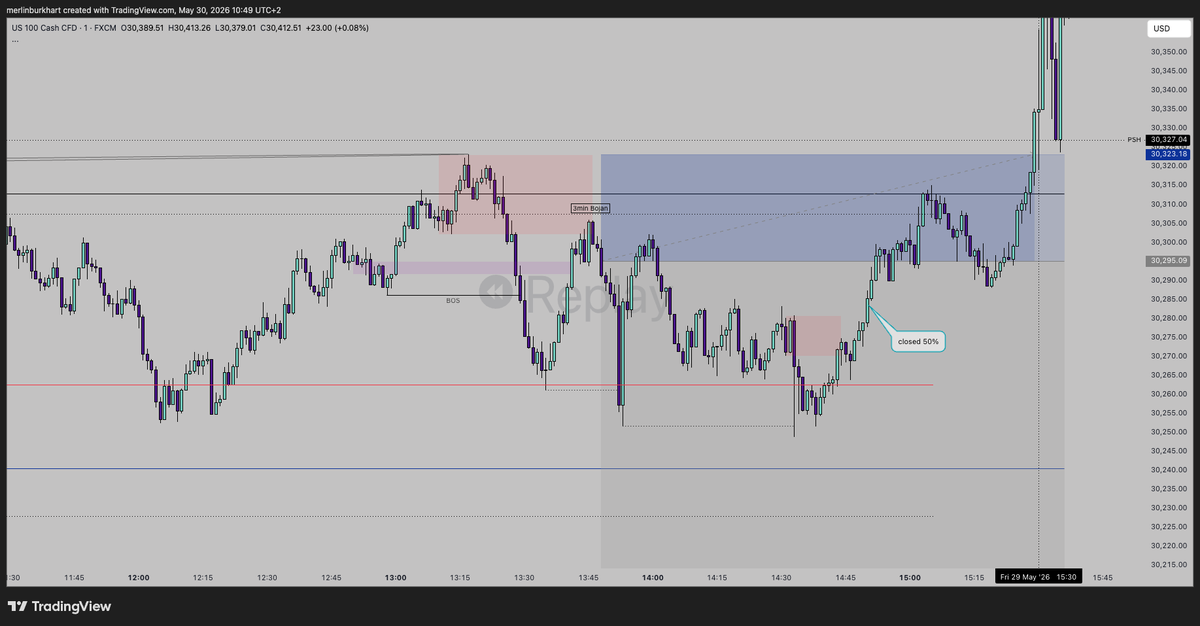Click the 30,327.04 price label on axis
The height and width of the screenshot is (626, 1200).
coord(1167,140)
